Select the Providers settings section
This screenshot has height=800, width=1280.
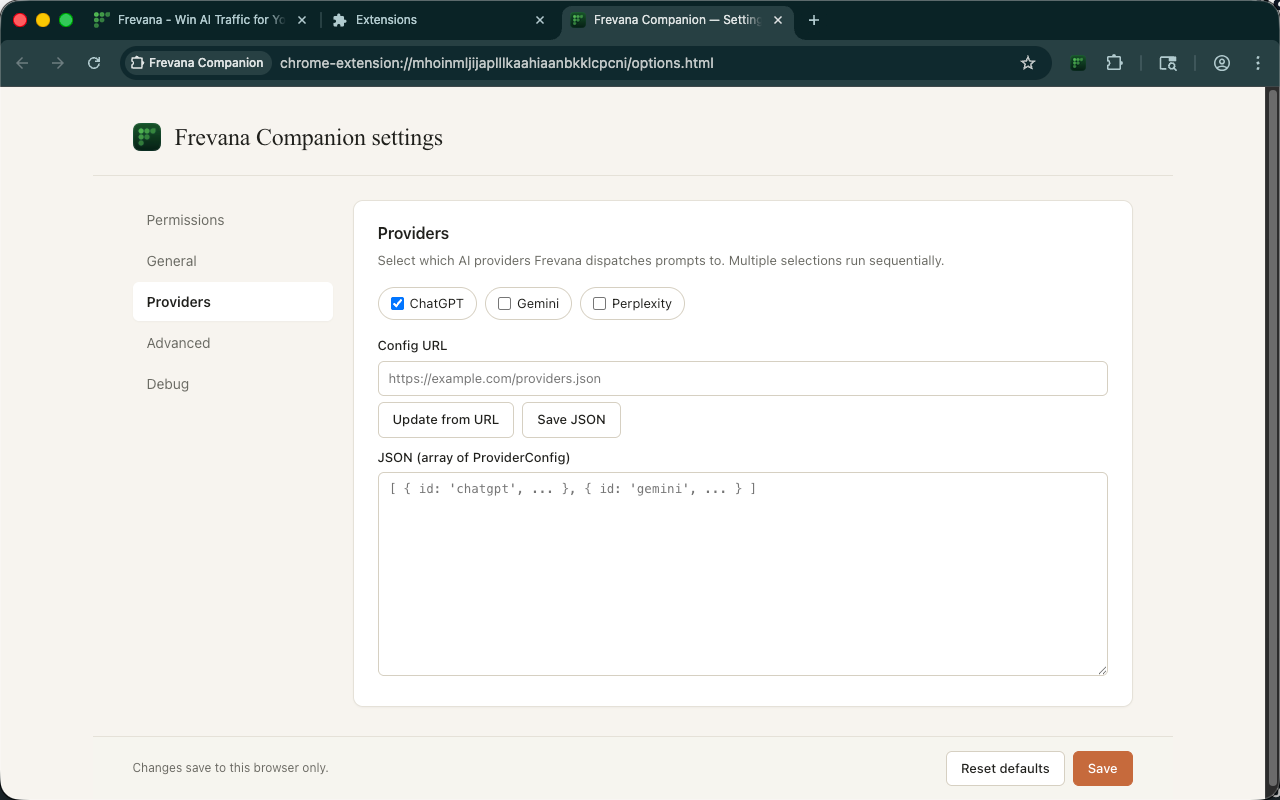point(233,302)
